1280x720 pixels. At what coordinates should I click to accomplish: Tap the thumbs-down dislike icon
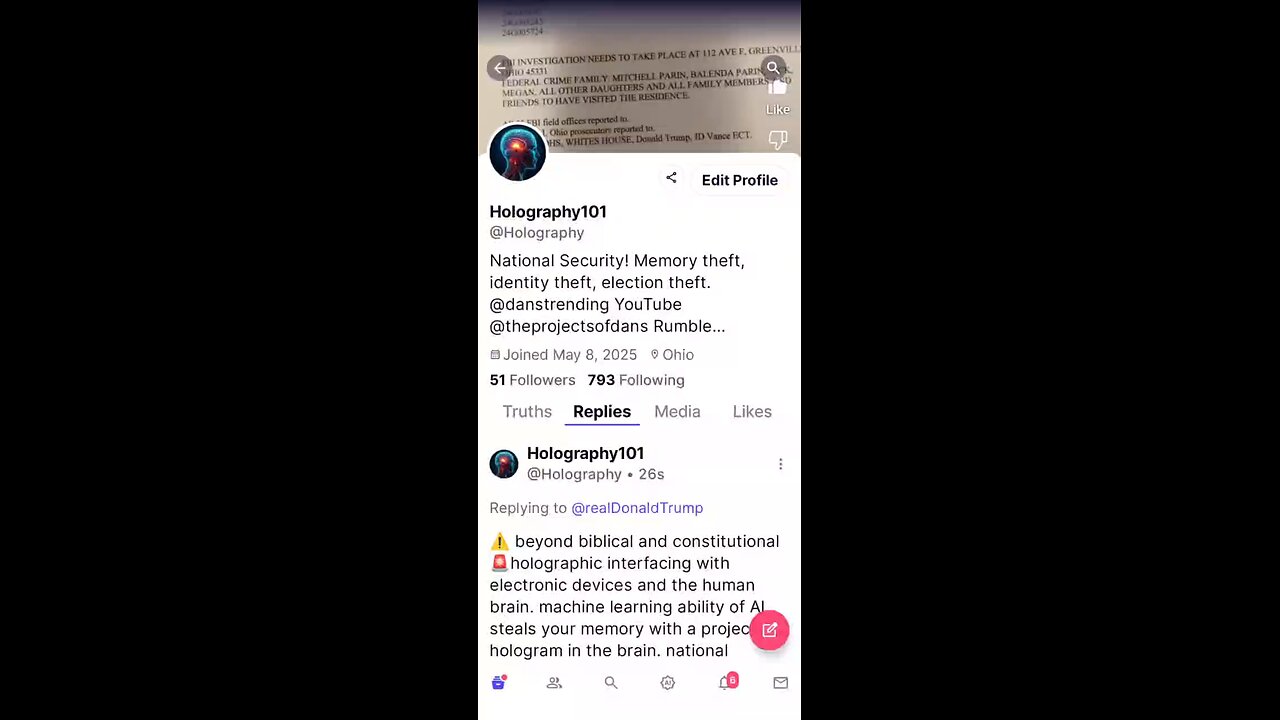coord(777,140)
